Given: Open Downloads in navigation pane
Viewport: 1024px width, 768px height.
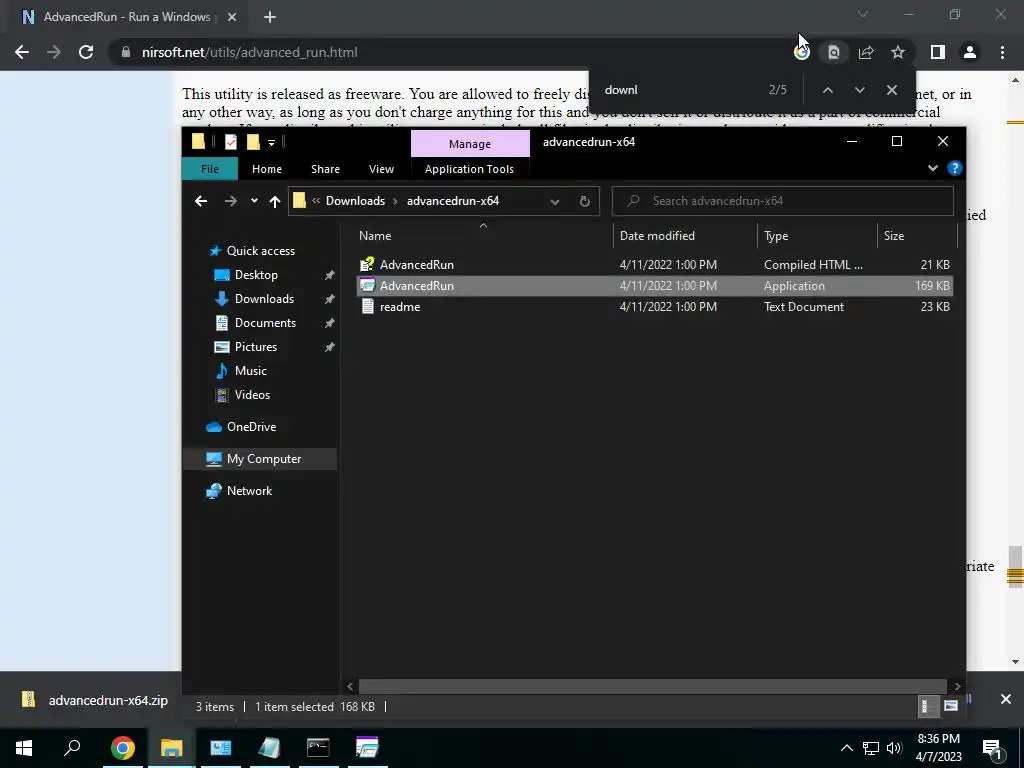Looking at the screenshot, I should 264,298.
